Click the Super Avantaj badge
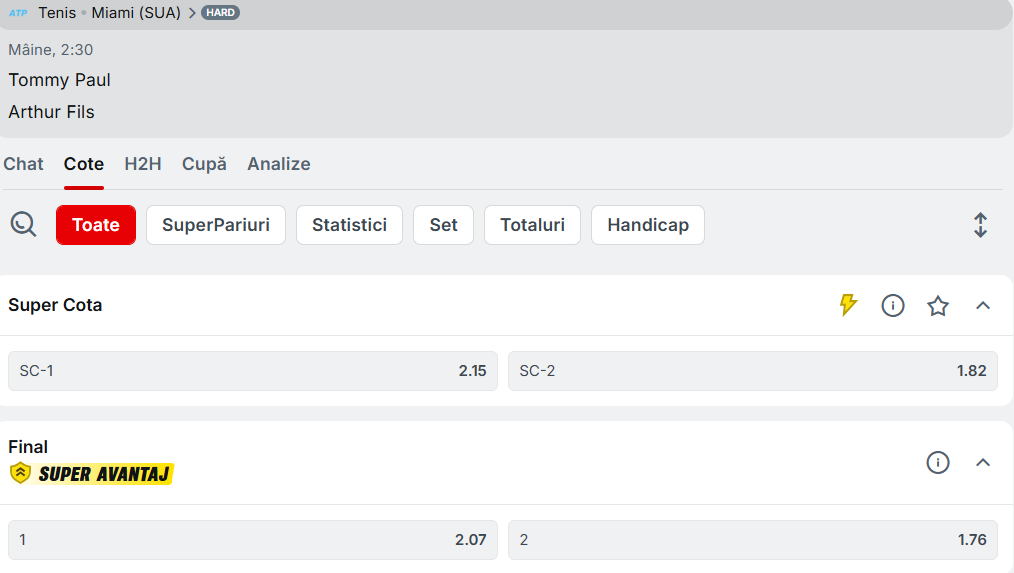The image size is (1014, 573). click(x=91, y=474)
